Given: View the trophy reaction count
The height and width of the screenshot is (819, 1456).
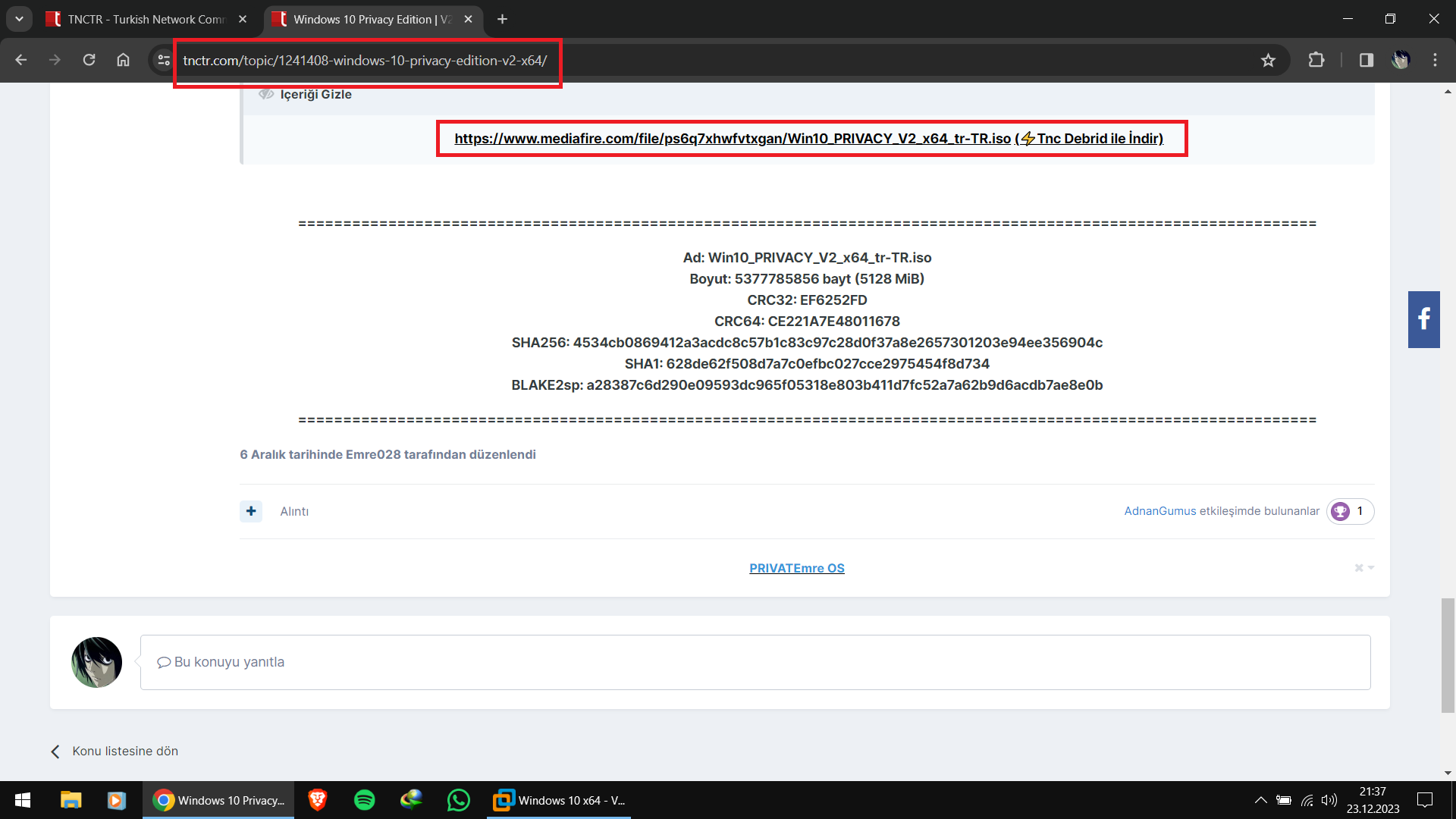Looking at the screenshot, I should point(1350,511).
